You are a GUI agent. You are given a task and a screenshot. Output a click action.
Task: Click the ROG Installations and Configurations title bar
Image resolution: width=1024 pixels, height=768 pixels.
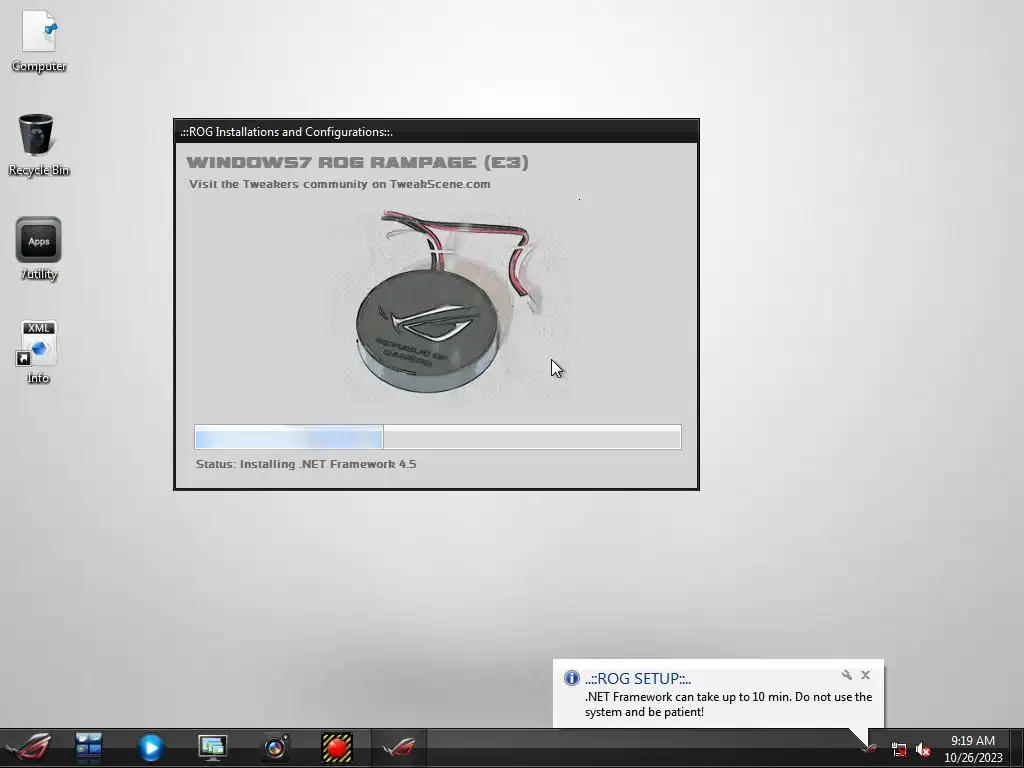pos(436,131)
